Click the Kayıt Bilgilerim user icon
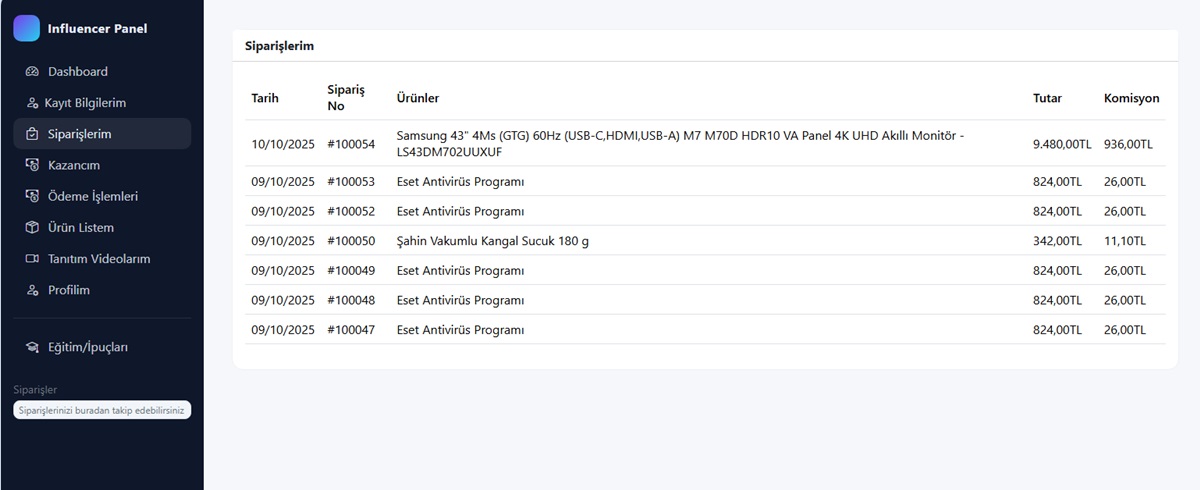 tap(32, 103)
